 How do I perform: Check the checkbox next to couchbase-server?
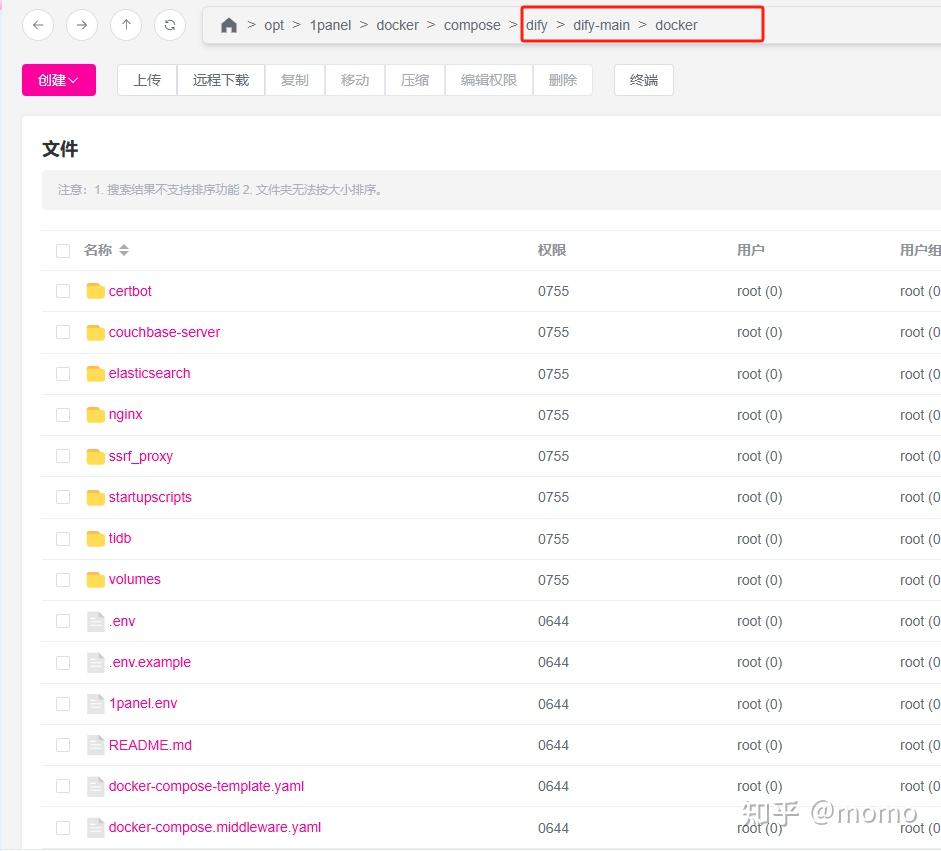pyautogui.click(x=63, y=332)
